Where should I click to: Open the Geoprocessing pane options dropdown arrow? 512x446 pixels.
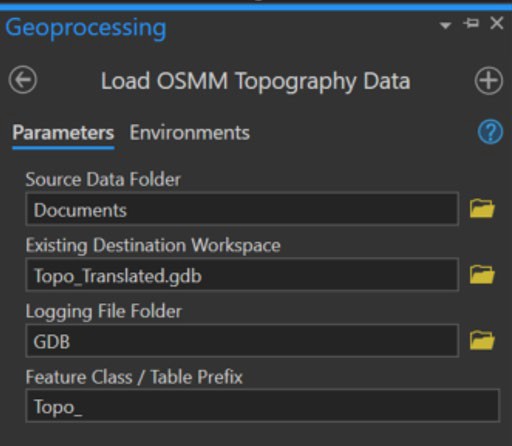click(x=445, y=25)
